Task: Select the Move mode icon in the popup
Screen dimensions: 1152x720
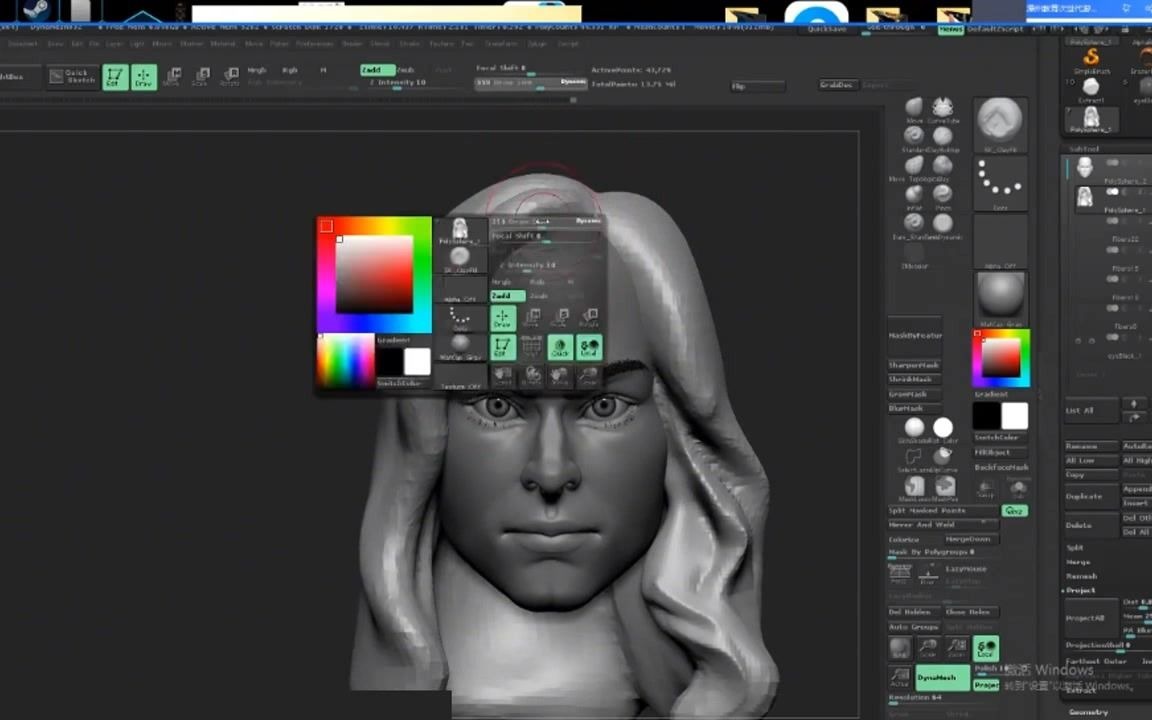Action: click(533, 317)
